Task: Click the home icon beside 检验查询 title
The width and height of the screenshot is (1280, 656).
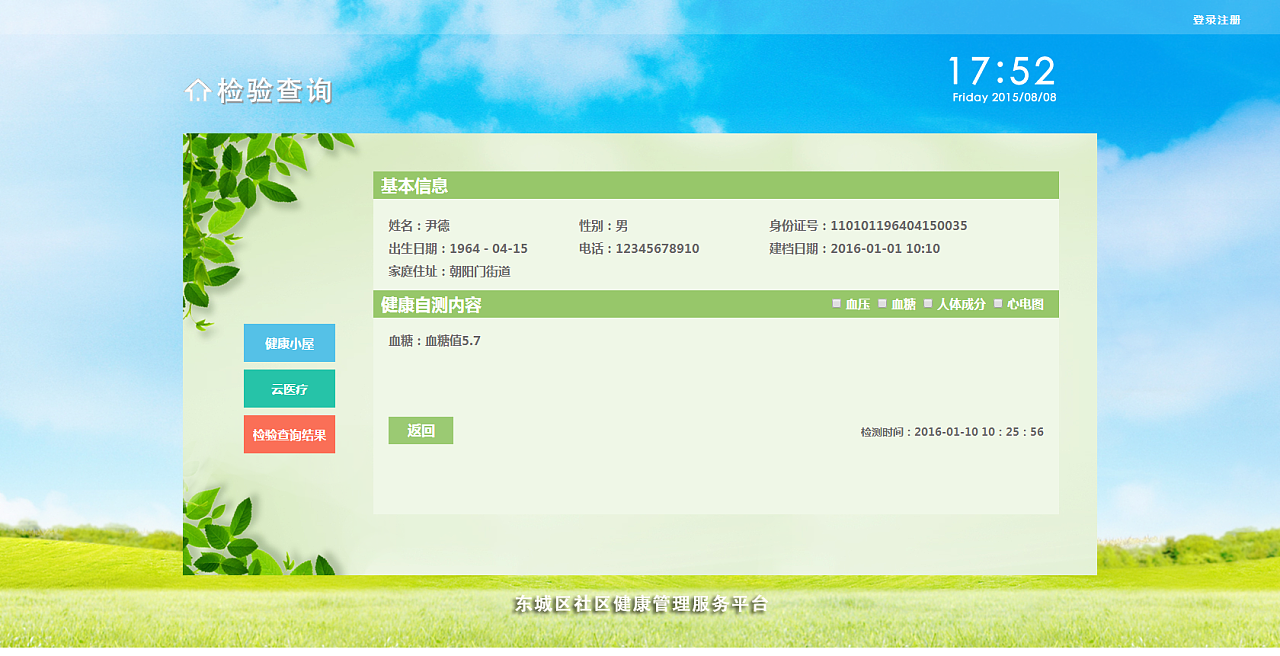Action: 199,89
